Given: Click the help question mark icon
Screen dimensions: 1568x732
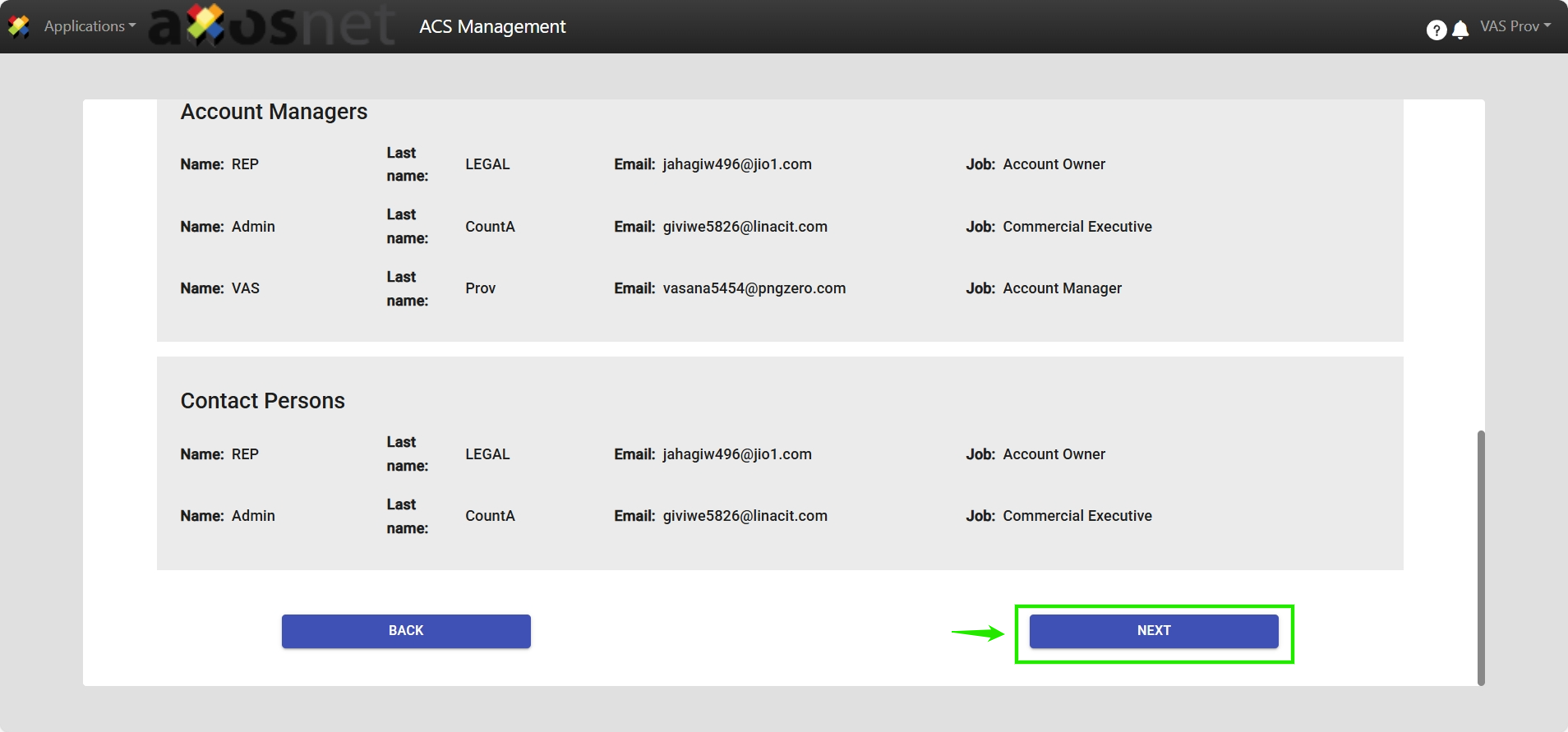Looking at the screenshot, I should tap(1436, 30).
